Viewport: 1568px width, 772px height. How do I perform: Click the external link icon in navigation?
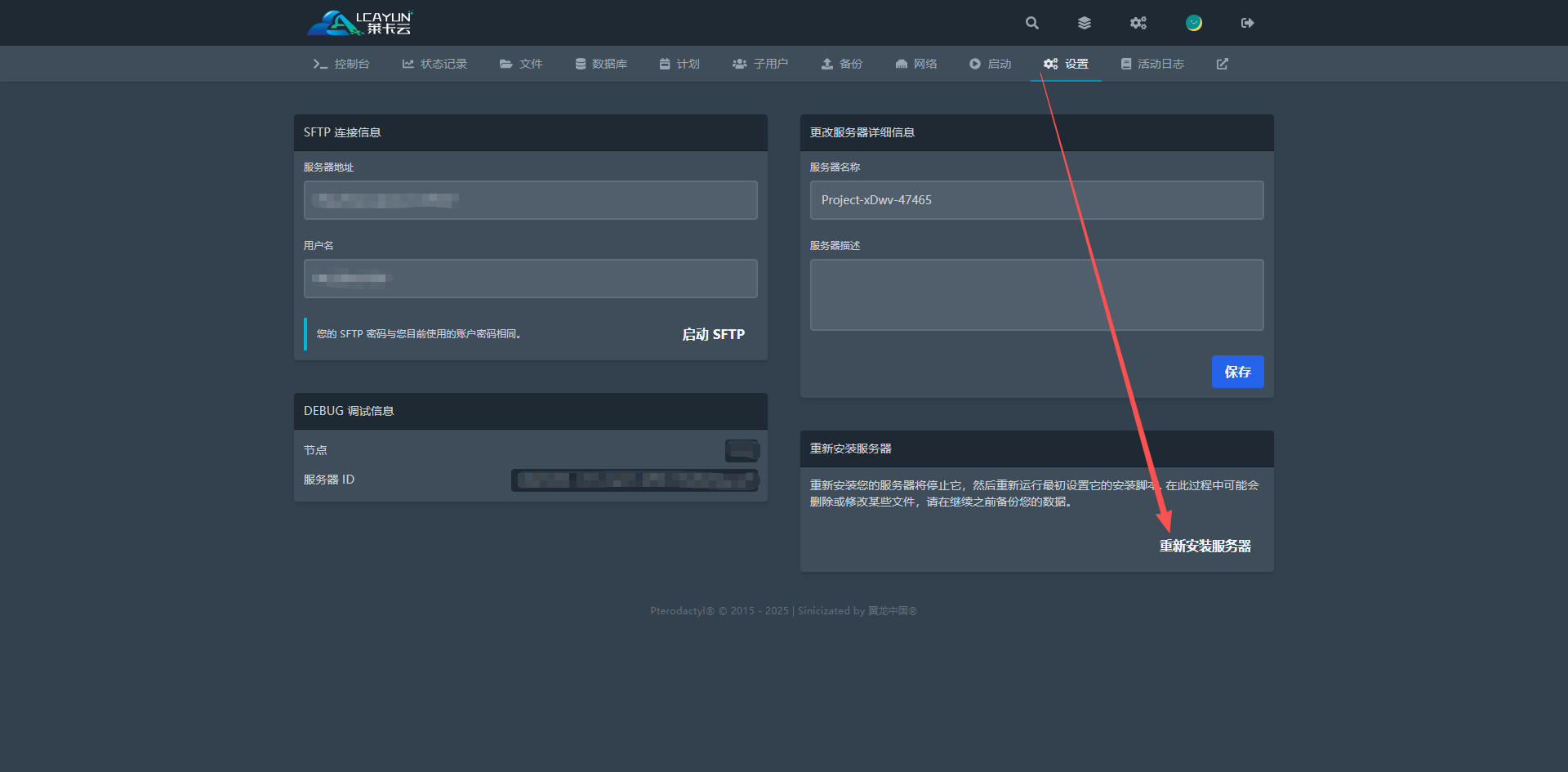point(1222,64)
